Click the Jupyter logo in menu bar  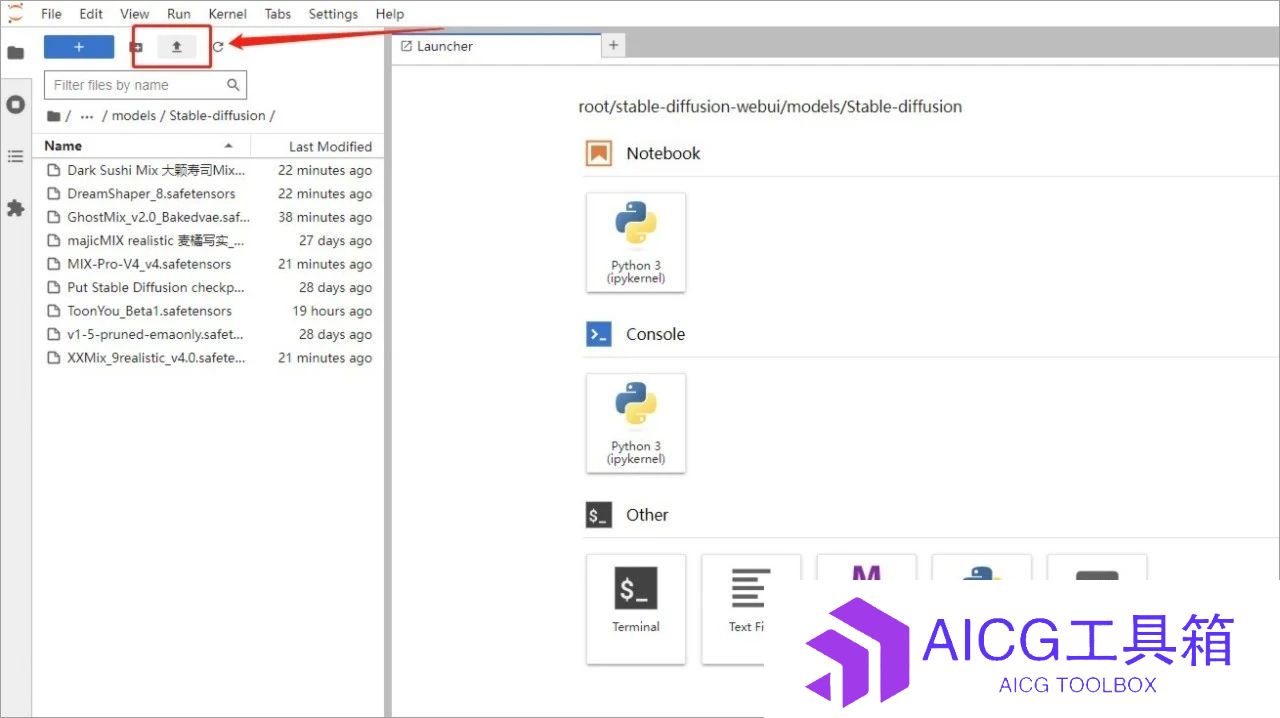15,12
